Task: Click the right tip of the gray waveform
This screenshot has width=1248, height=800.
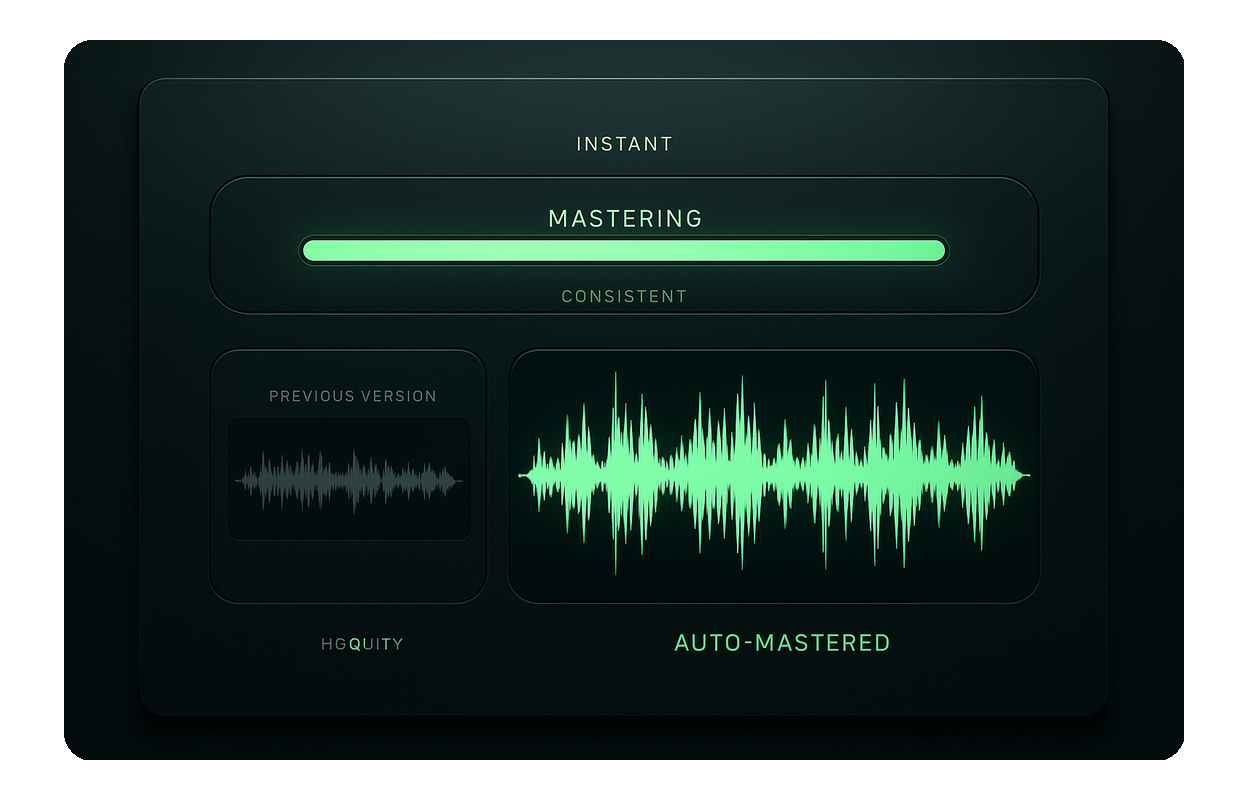Action: tap(459, 481)
